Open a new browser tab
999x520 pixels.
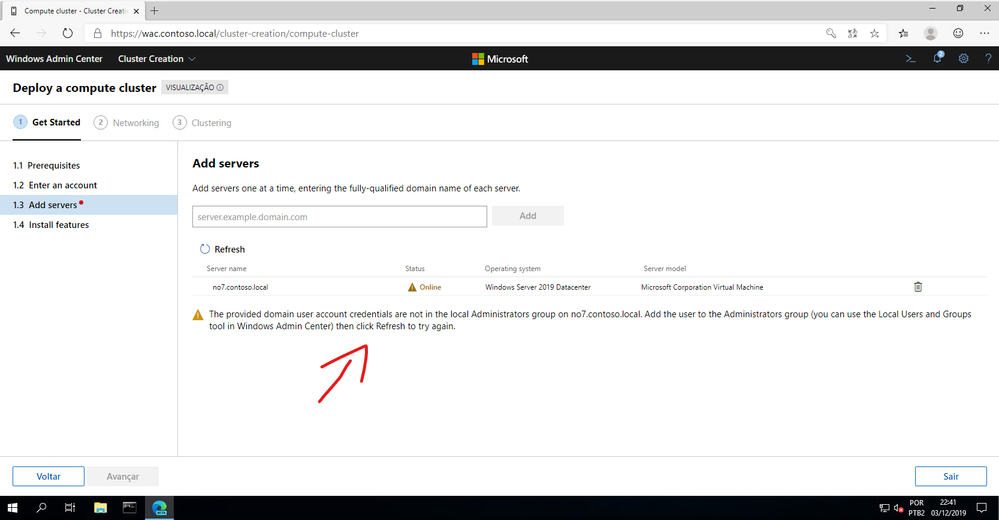click(154, 10)
